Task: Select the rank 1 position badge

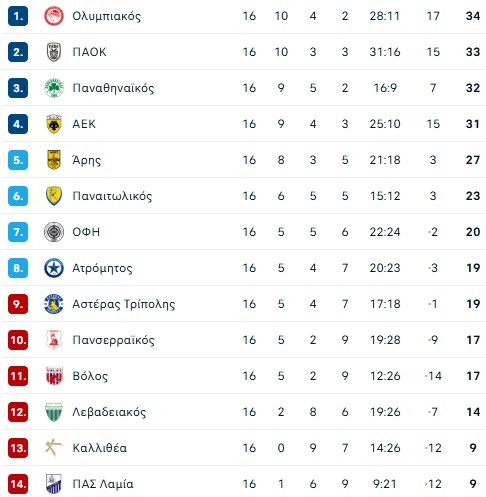Action: [x=18, y=16]
